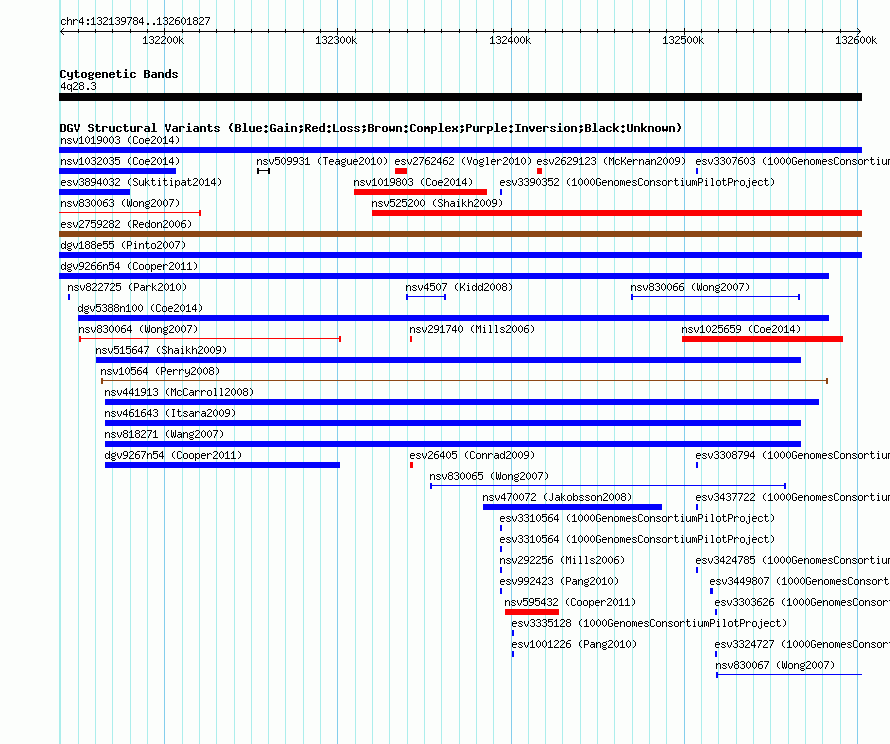Image resolution: width=890 pixels, height=744 pixels.
Task: Select nsv441913 (McCarroll2008) label
Action: 179,392
